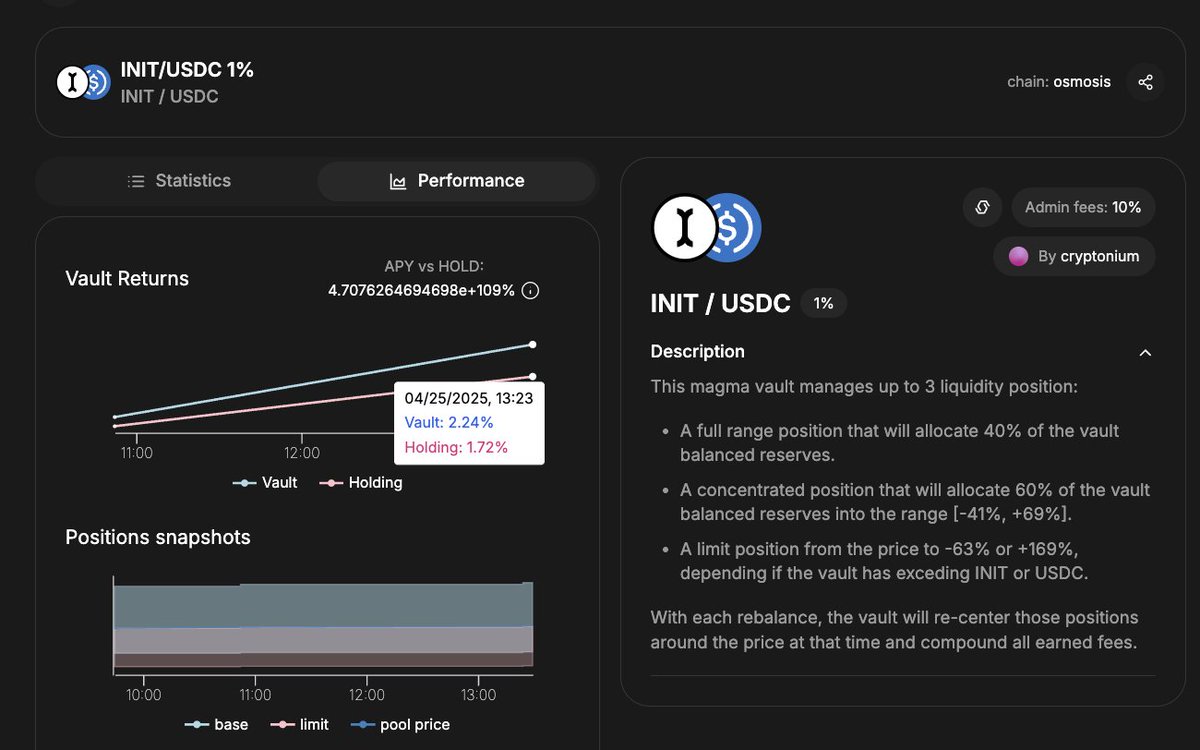Click the tooltip date 04/25/2025, 13:23
1200x750 pixels.
(x=468, y=398)
